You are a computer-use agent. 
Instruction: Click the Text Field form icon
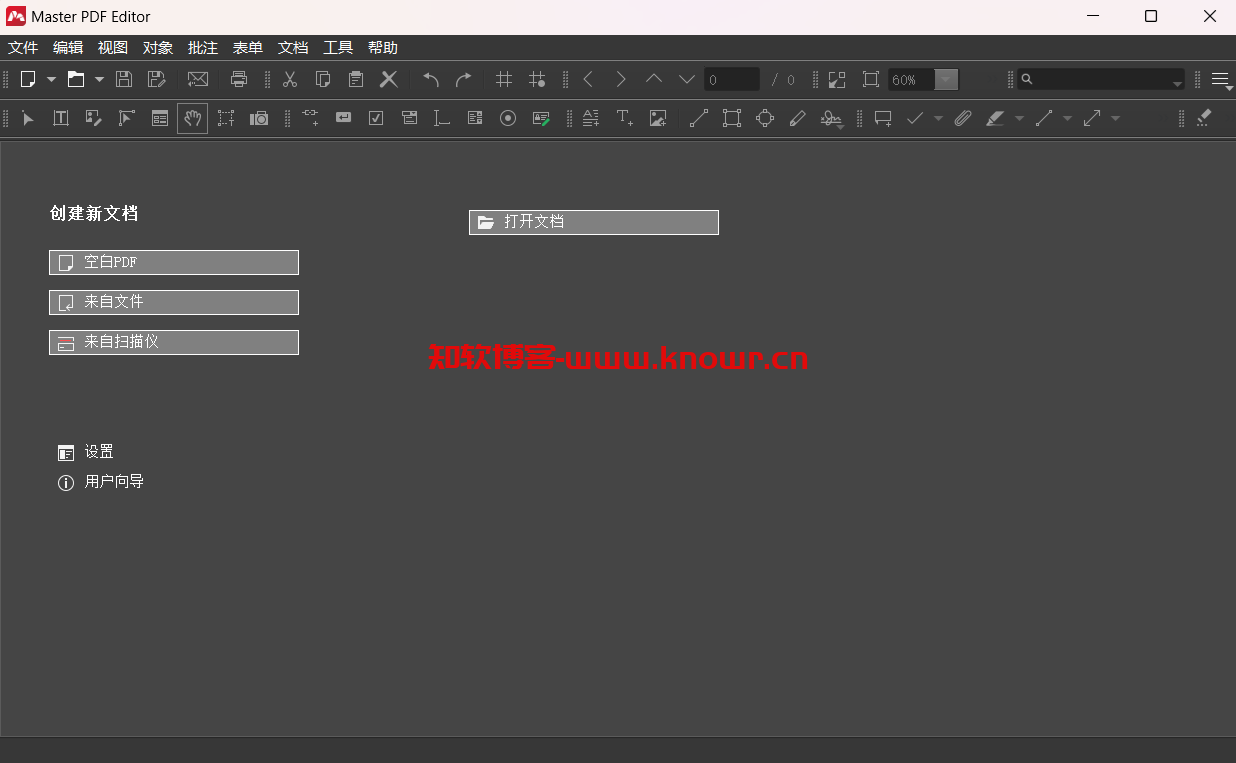[442, 118]
